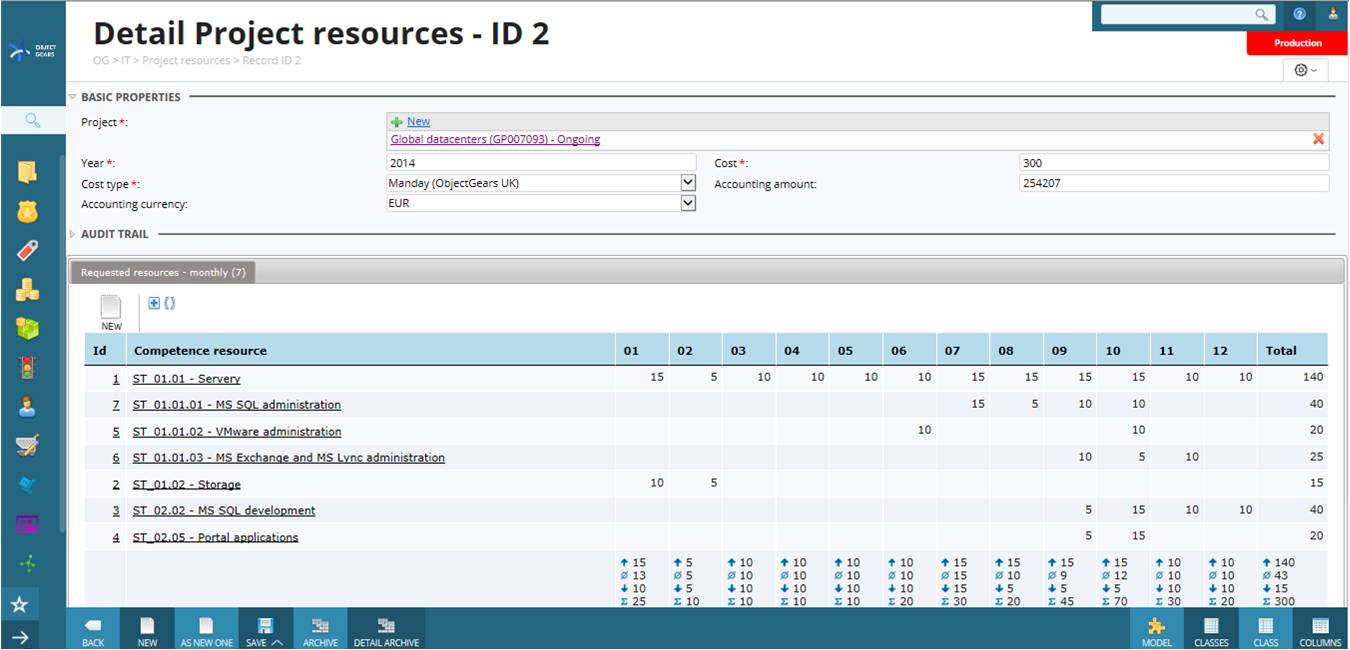Open Portal applications resource link
The width and height of the screenshot is (1350, 650).
click(215, 538)
